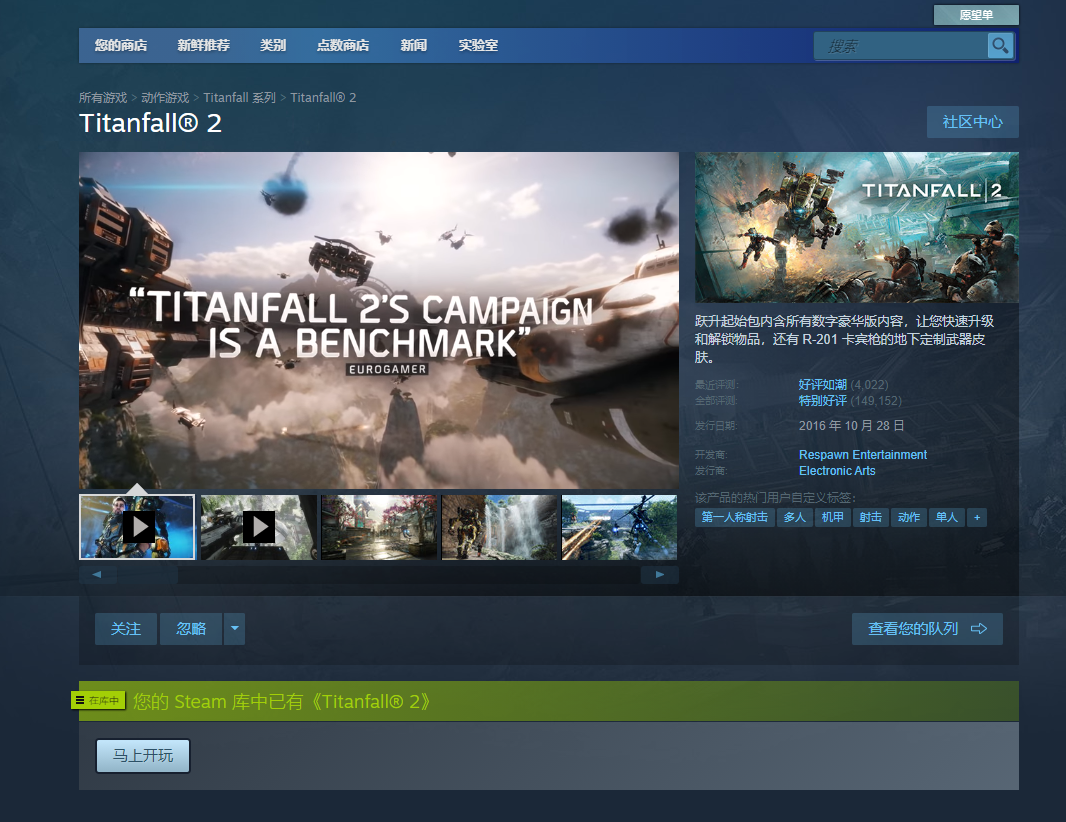Image resolution: width=1066 pixels, height=822 pixels.
Task: Select the 第一人称射击 tag
Action: (x=734, y=517)
